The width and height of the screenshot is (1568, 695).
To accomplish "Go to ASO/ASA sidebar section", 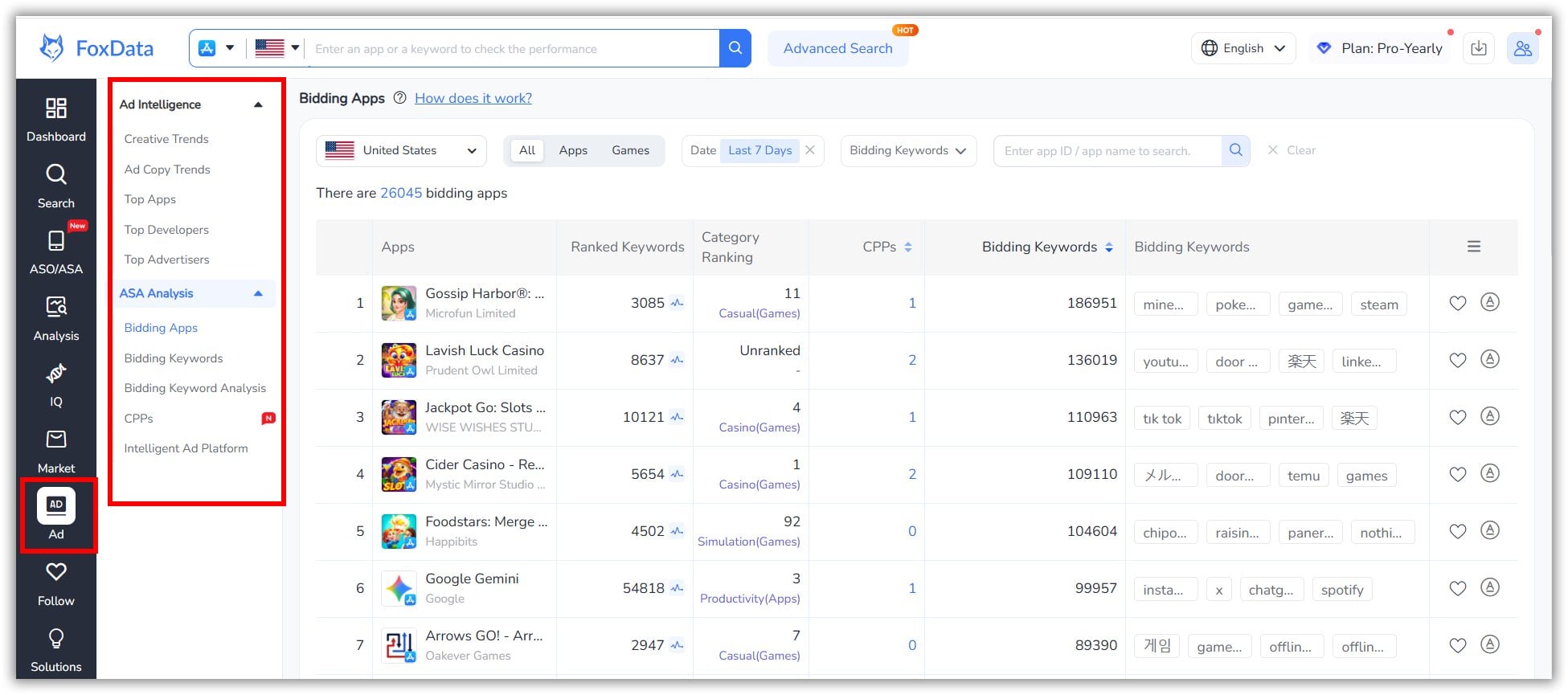I will click(x=55, y=251).
